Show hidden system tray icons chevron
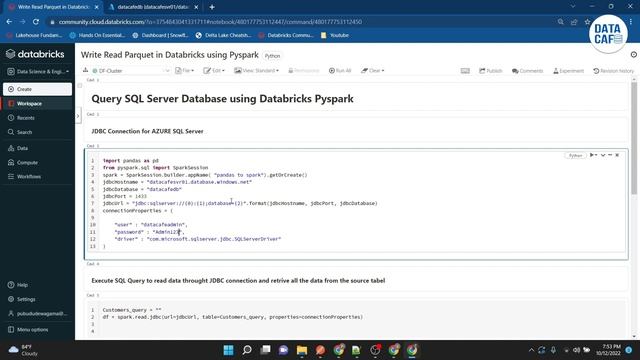Viewport: 640px width, 360px height. pos(531,350)
